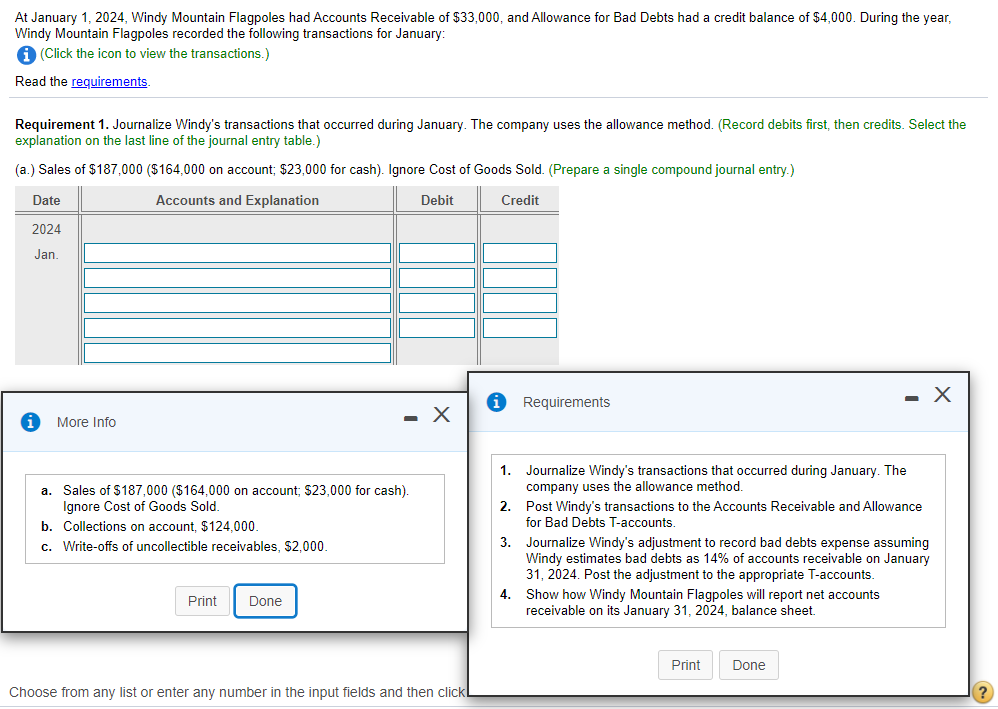Click the 'Jan.' date cell

coord(46,255)
